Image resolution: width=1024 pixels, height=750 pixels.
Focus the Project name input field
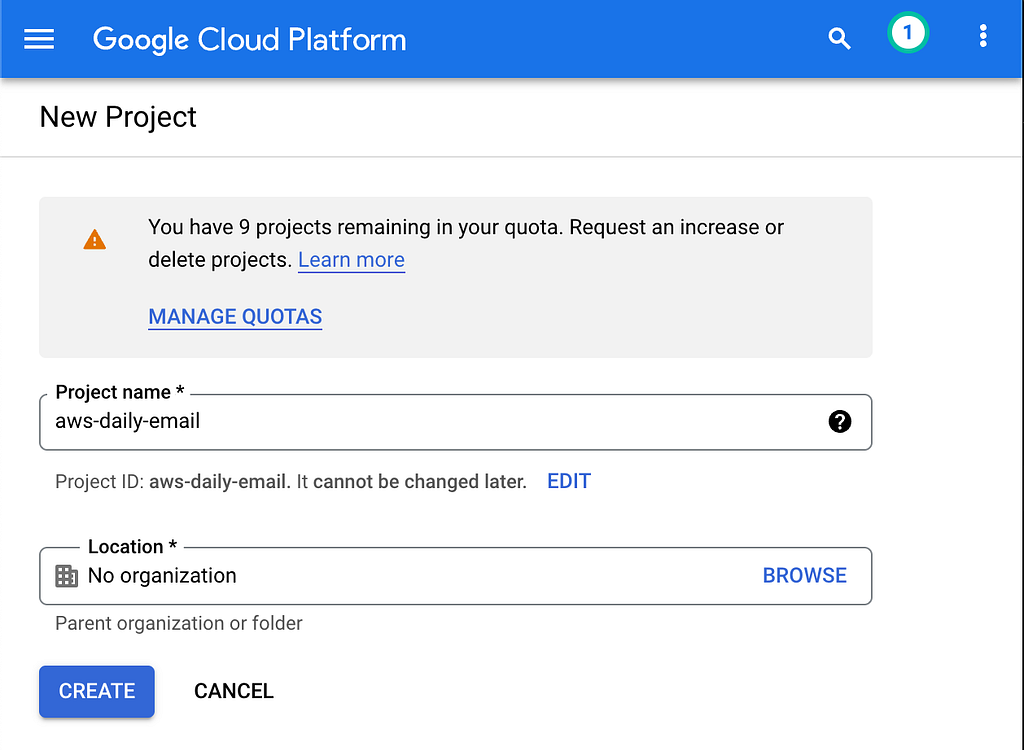pos(456,422)
